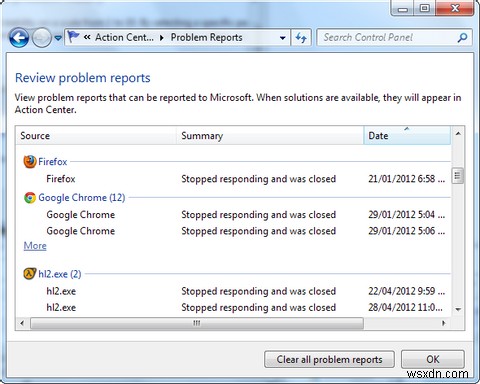
Task: Minimize the Problem Reports window
Action: [x=403, y=8]
